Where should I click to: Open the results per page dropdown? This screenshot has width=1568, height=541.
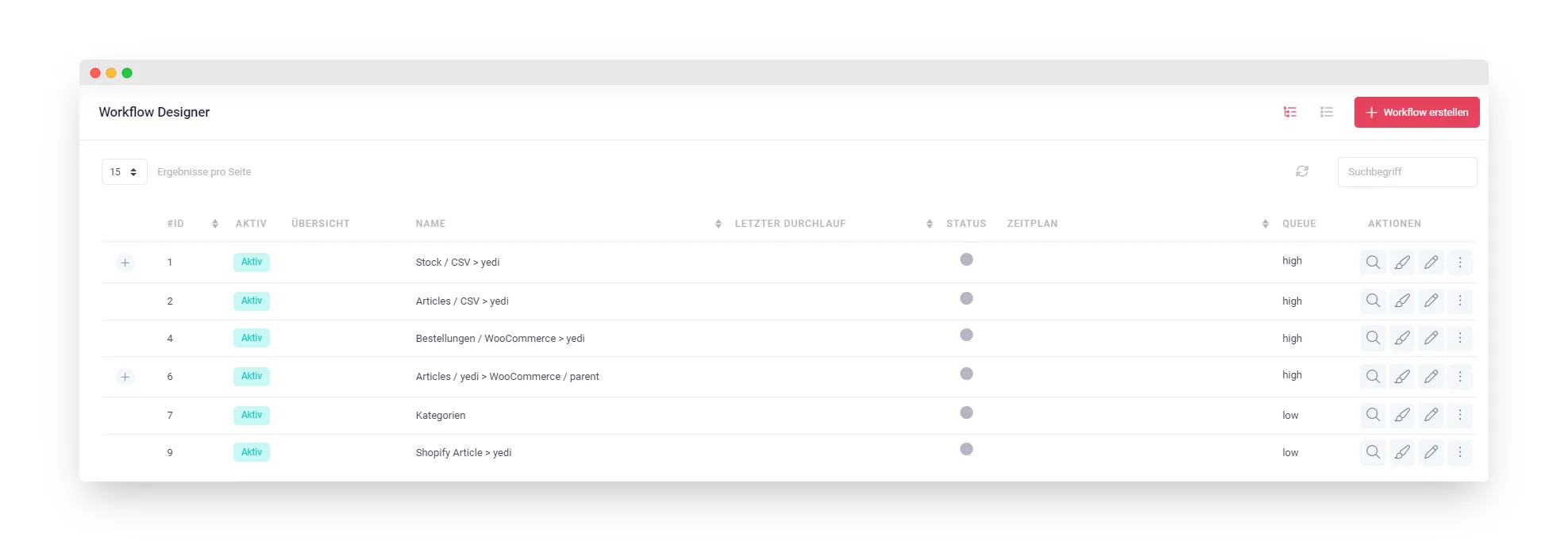125,171
